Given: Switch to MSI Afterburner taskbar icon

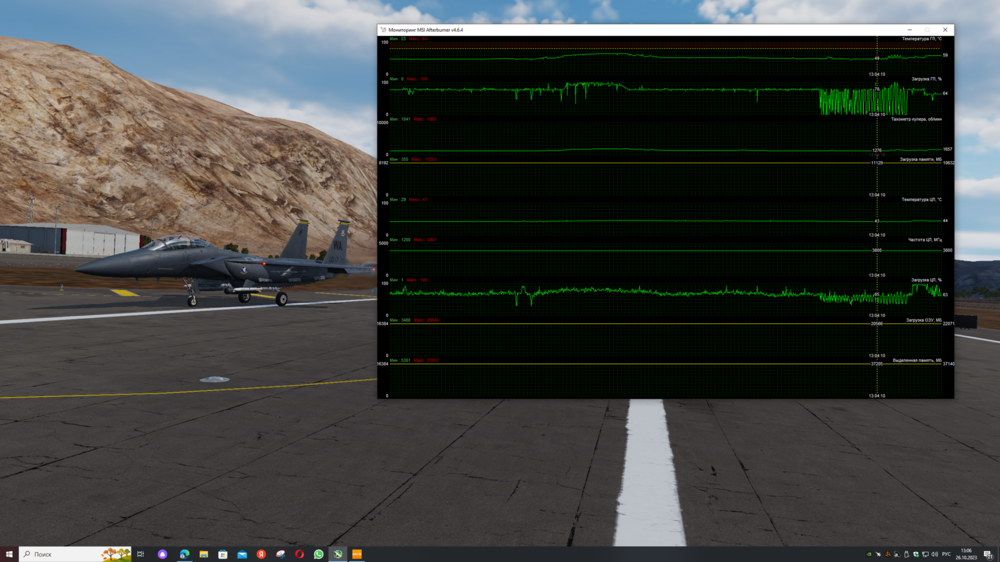Looking at the screenshot, I should [337, 554].
